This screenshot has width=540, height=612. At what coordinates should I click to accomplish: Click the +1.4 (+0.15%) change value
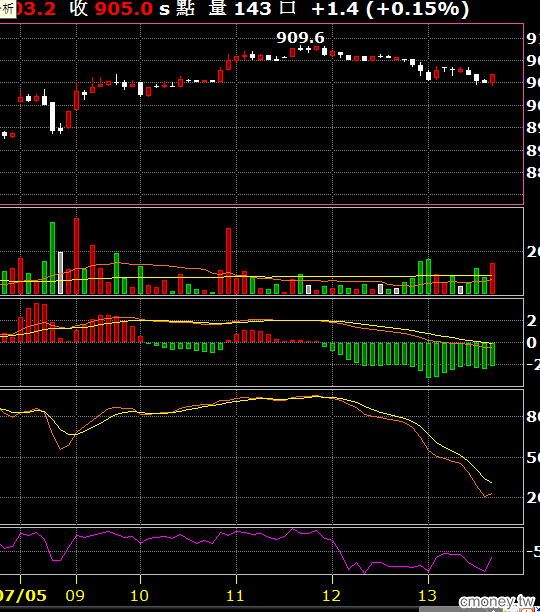pyautogui.click(x=390, y=9)
